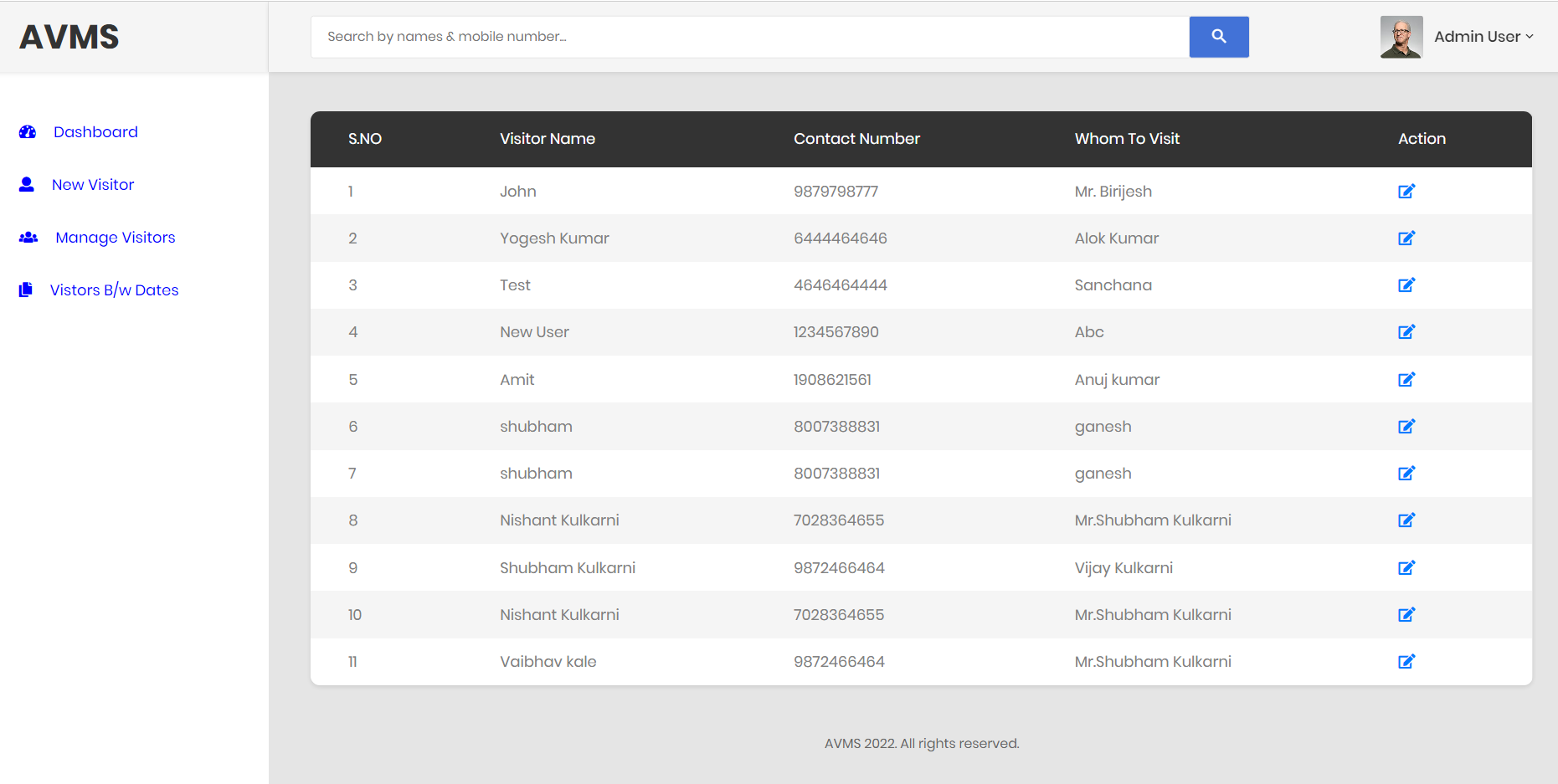This screenshot has width=1558, height=784.
Task: Edit the record for Nishant Kulkarni row 8
Action: pos(1406,520)
